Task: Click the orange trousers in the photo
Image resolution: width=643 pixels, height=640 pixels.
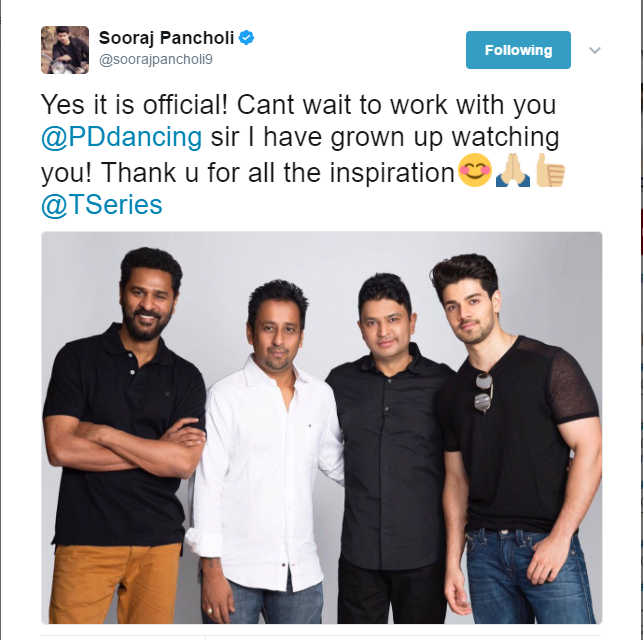Action: pyautogui.click(x=115, y=584)
